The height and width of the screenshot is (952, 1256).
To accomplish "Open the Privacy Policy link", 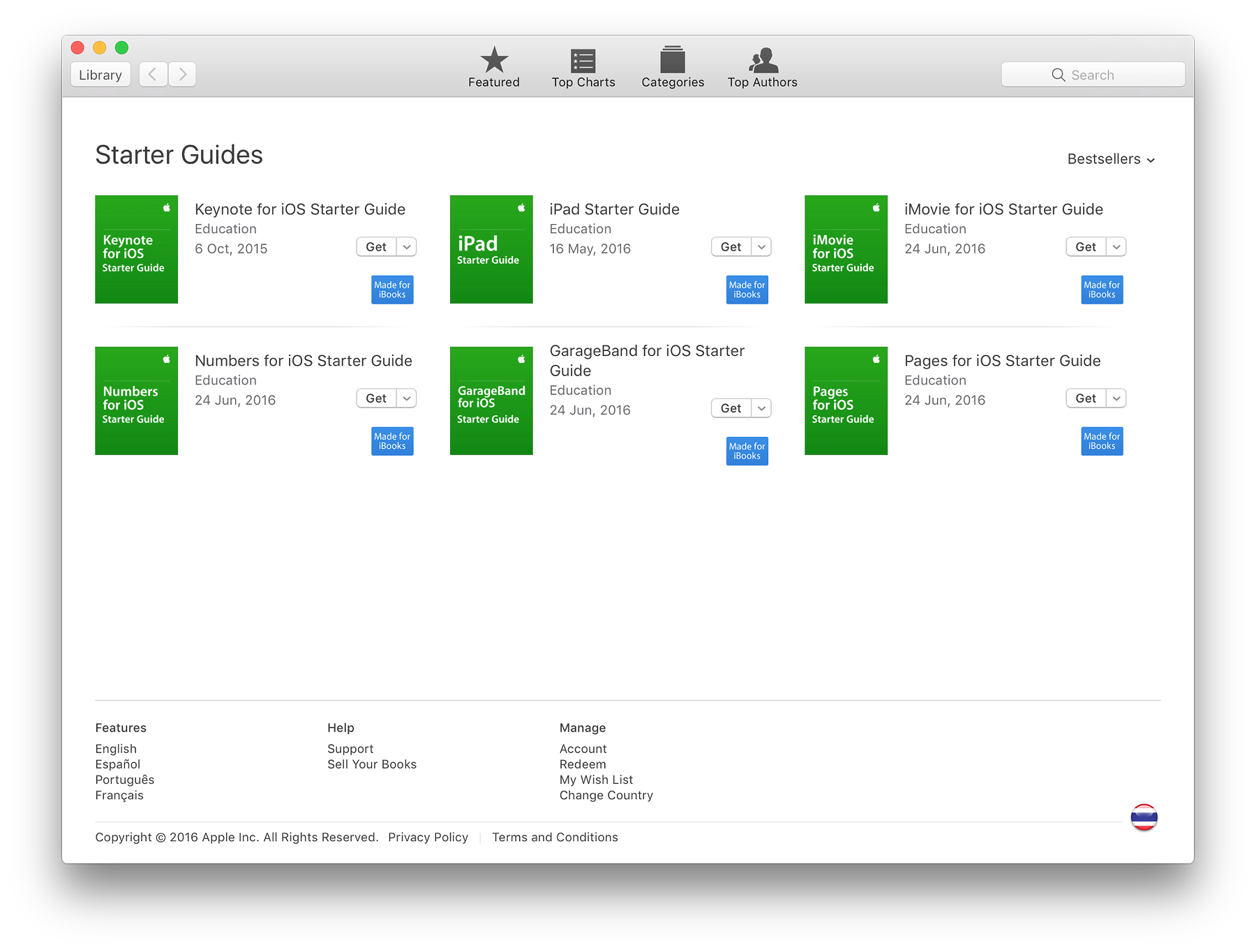I will (x=428, y=838).
